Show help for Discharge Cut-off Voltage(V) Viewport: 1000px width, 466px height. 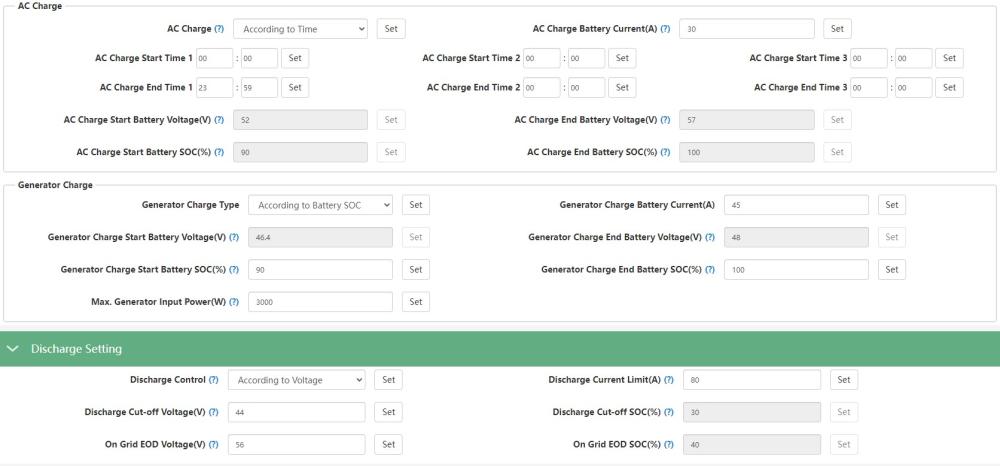click(214, 412)
